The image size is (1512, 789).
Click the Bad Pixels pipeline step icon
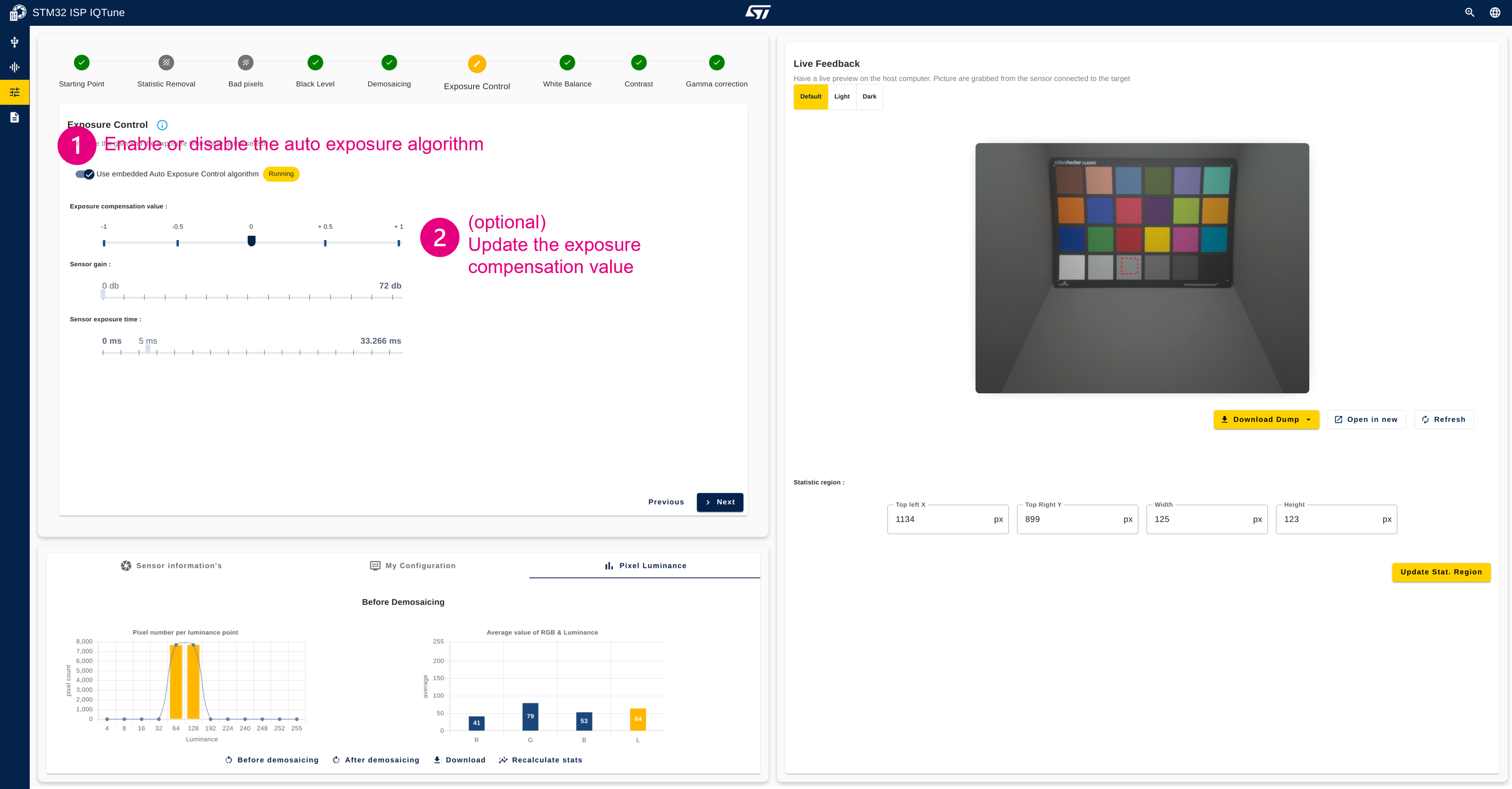coord(244,63)
